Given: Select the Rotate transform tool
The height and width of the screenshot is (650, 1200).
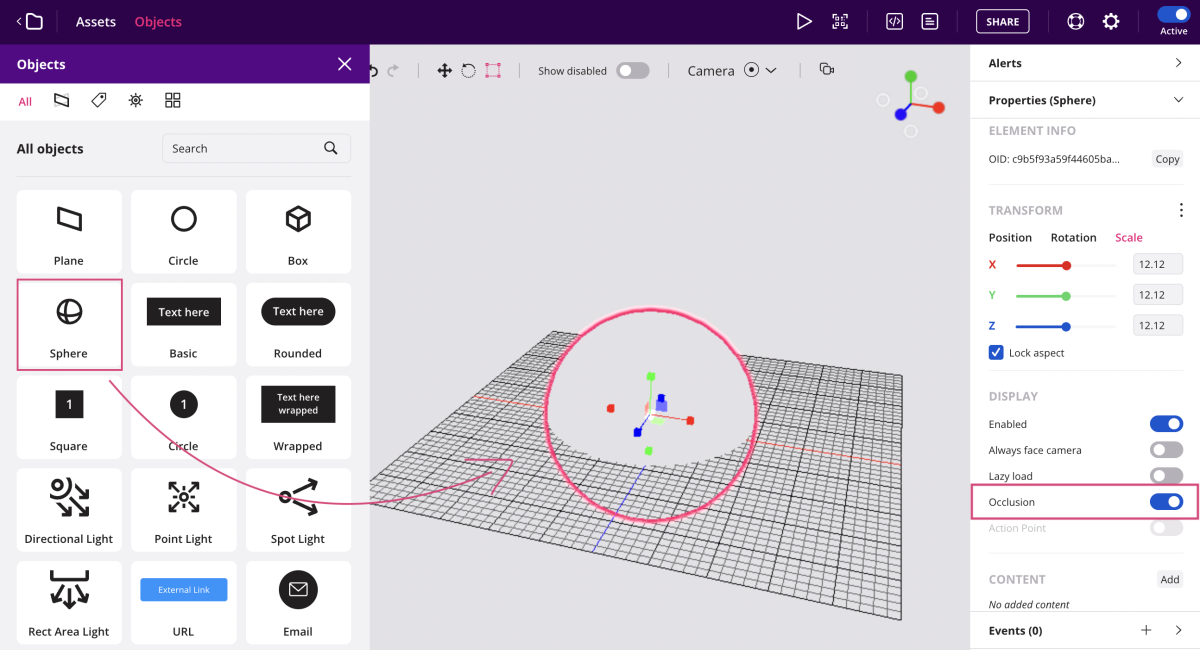Looking at the screenshot, I should coord(468,70).
